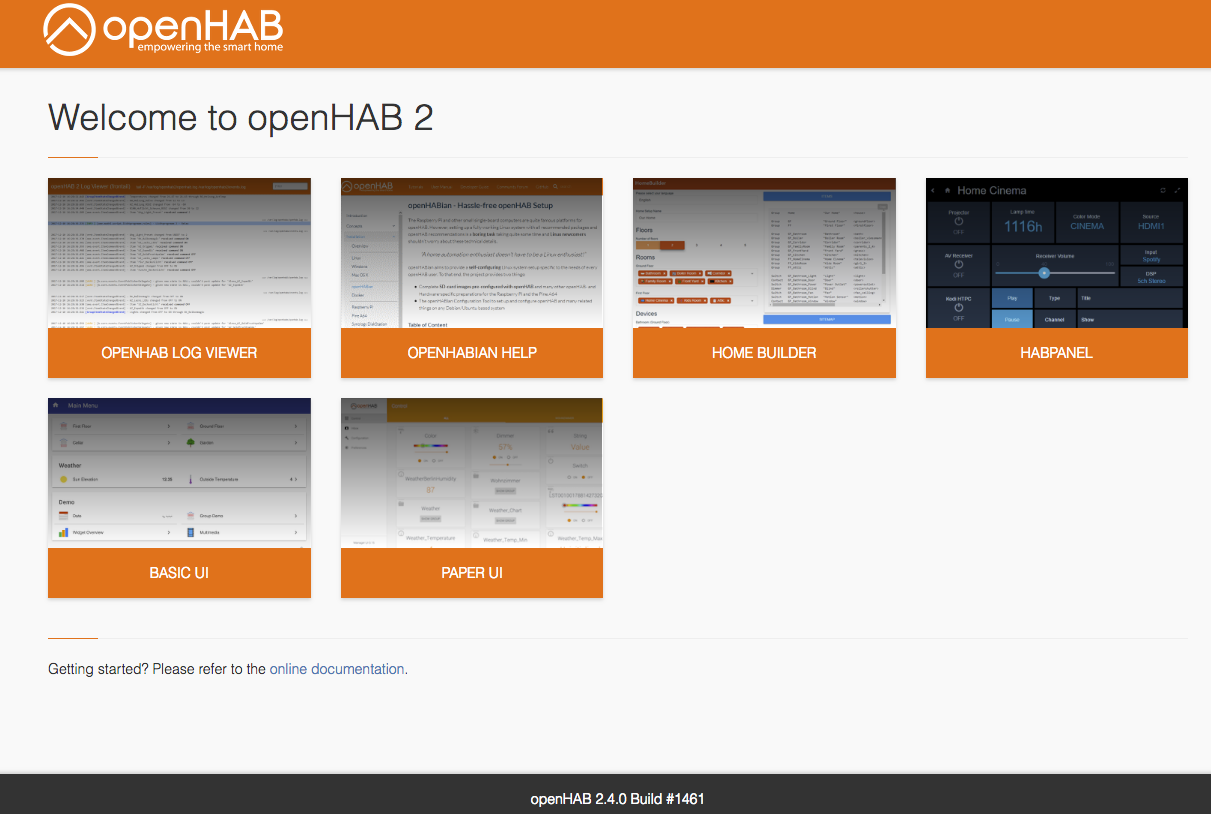Open the openHAB Log Viewer thumbnail

(179, 253)
